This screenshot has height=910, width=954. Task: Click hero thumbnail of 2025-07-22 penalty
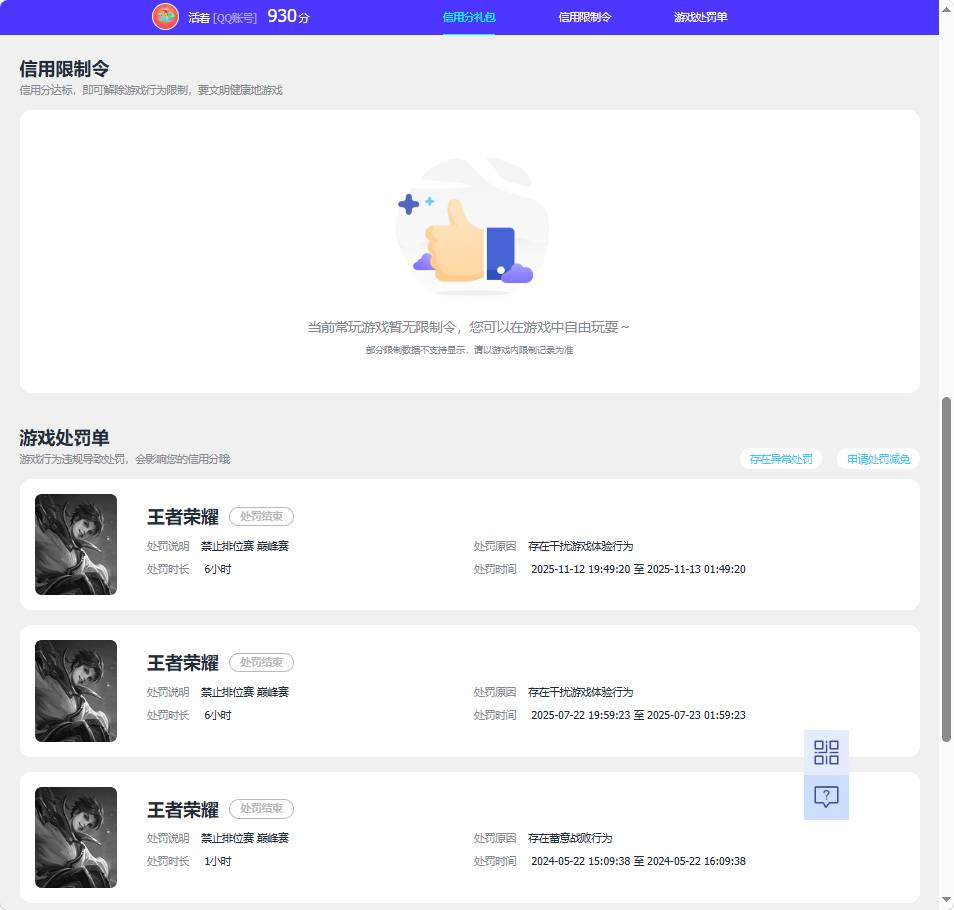pos(76,691)
